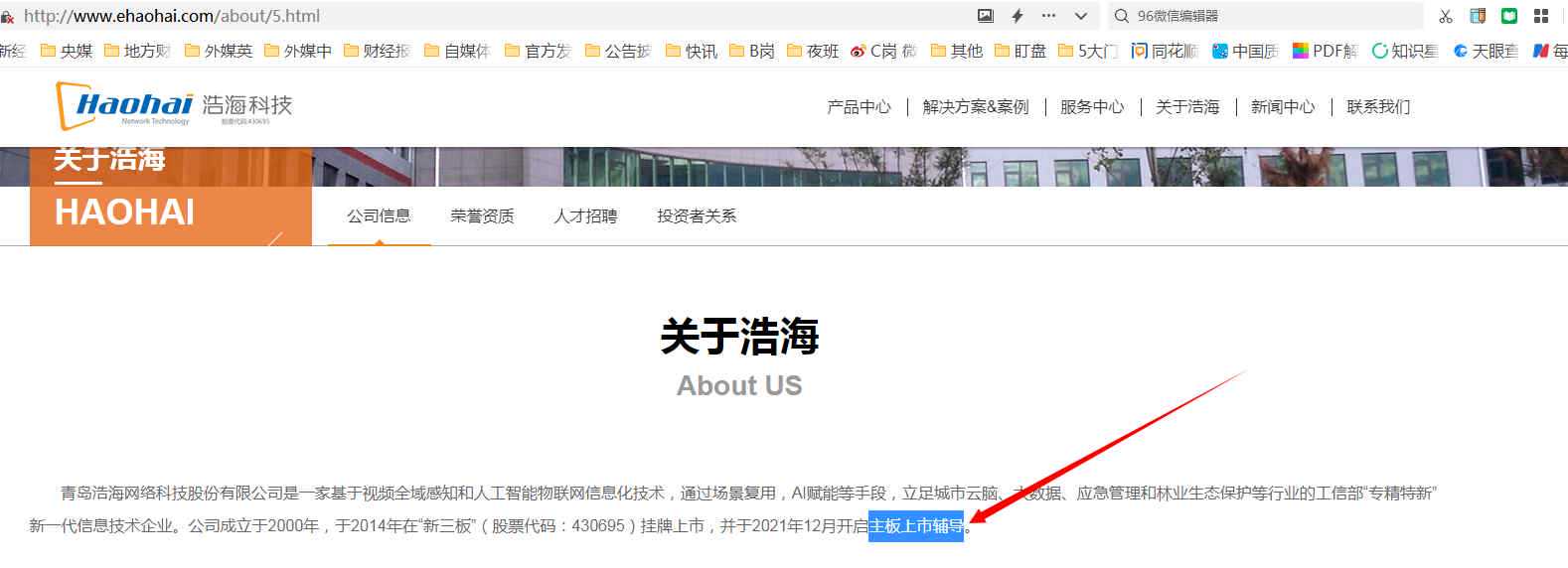
Task: Switch to the 荣誉资质 tab
Action: pos(482,216)
